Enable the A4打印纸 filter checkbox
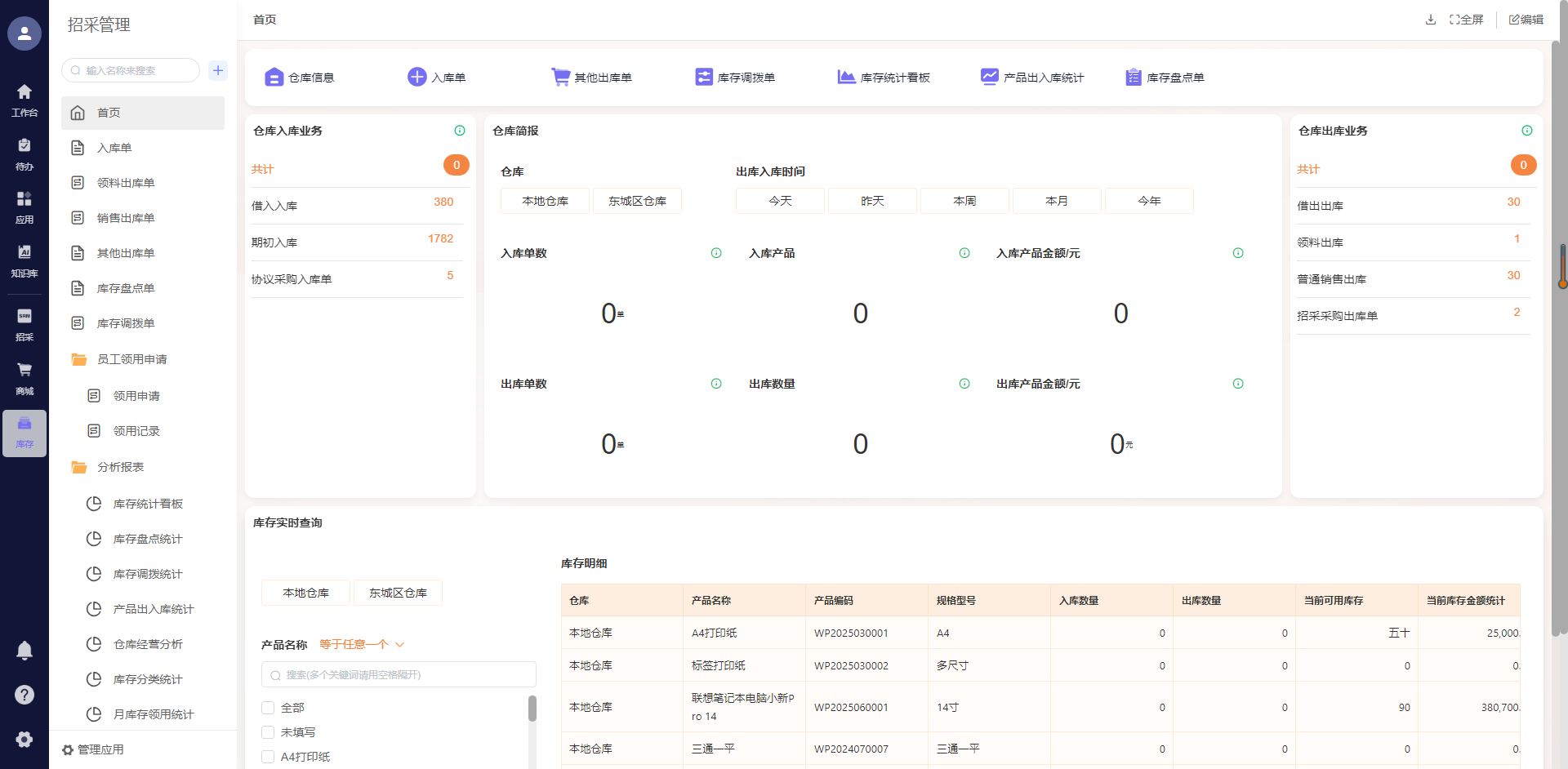The width and height of the screenshot is (1568, 769). [268, 757]
